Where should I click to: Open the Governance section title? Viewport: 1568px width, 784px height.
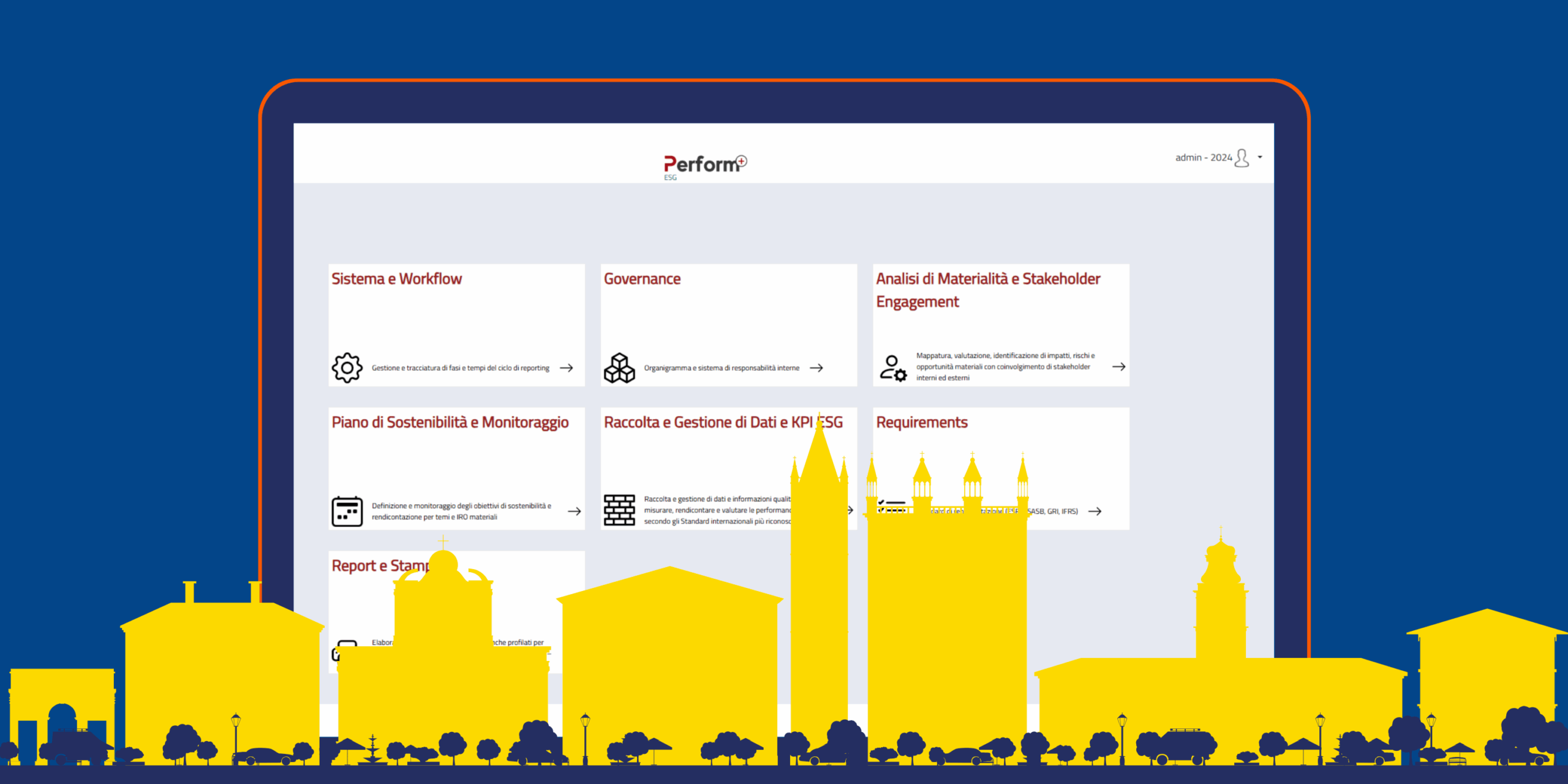642,279
